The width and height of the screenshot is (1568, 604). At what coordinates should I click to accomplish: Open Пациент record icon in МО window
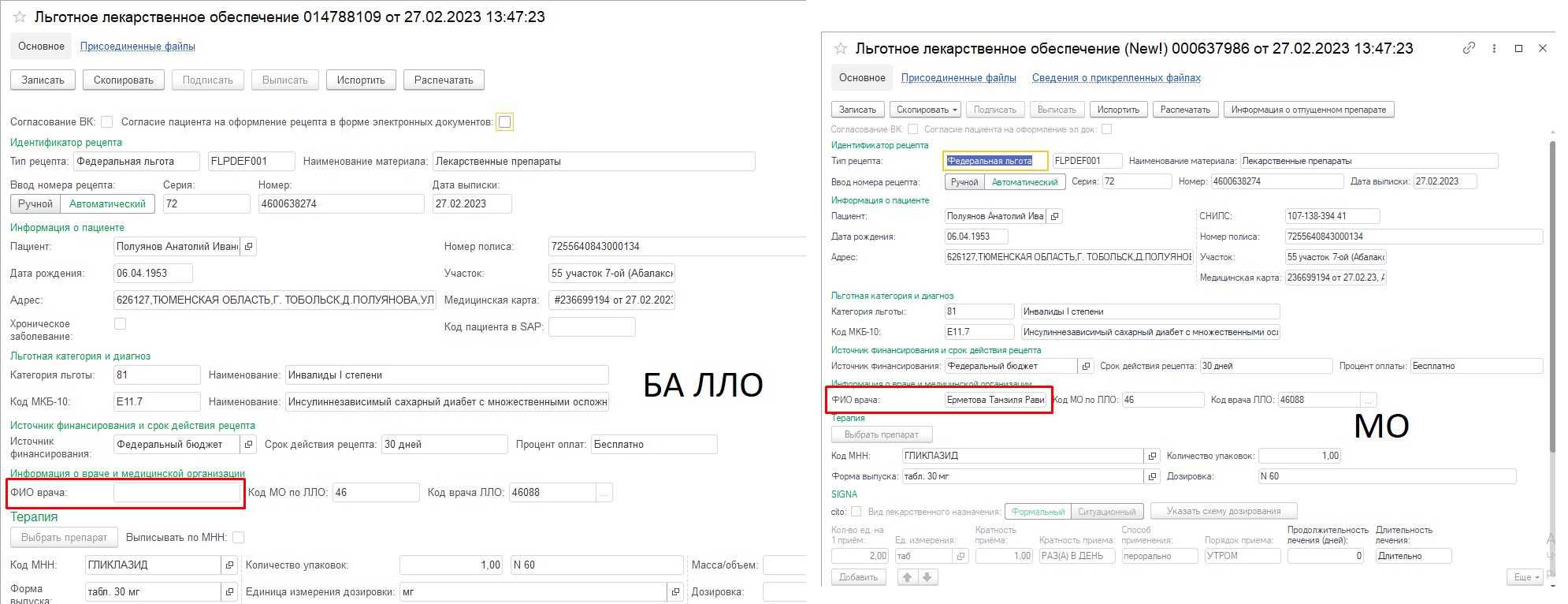point(1055,216)
